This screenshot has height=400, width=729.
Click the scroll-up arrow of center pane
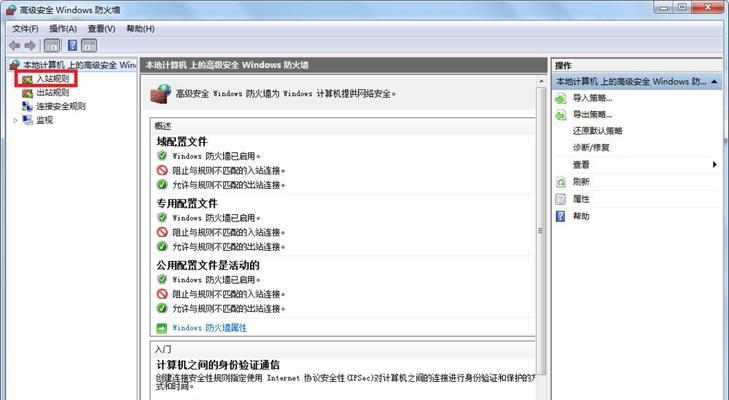(x=541, y=81)
